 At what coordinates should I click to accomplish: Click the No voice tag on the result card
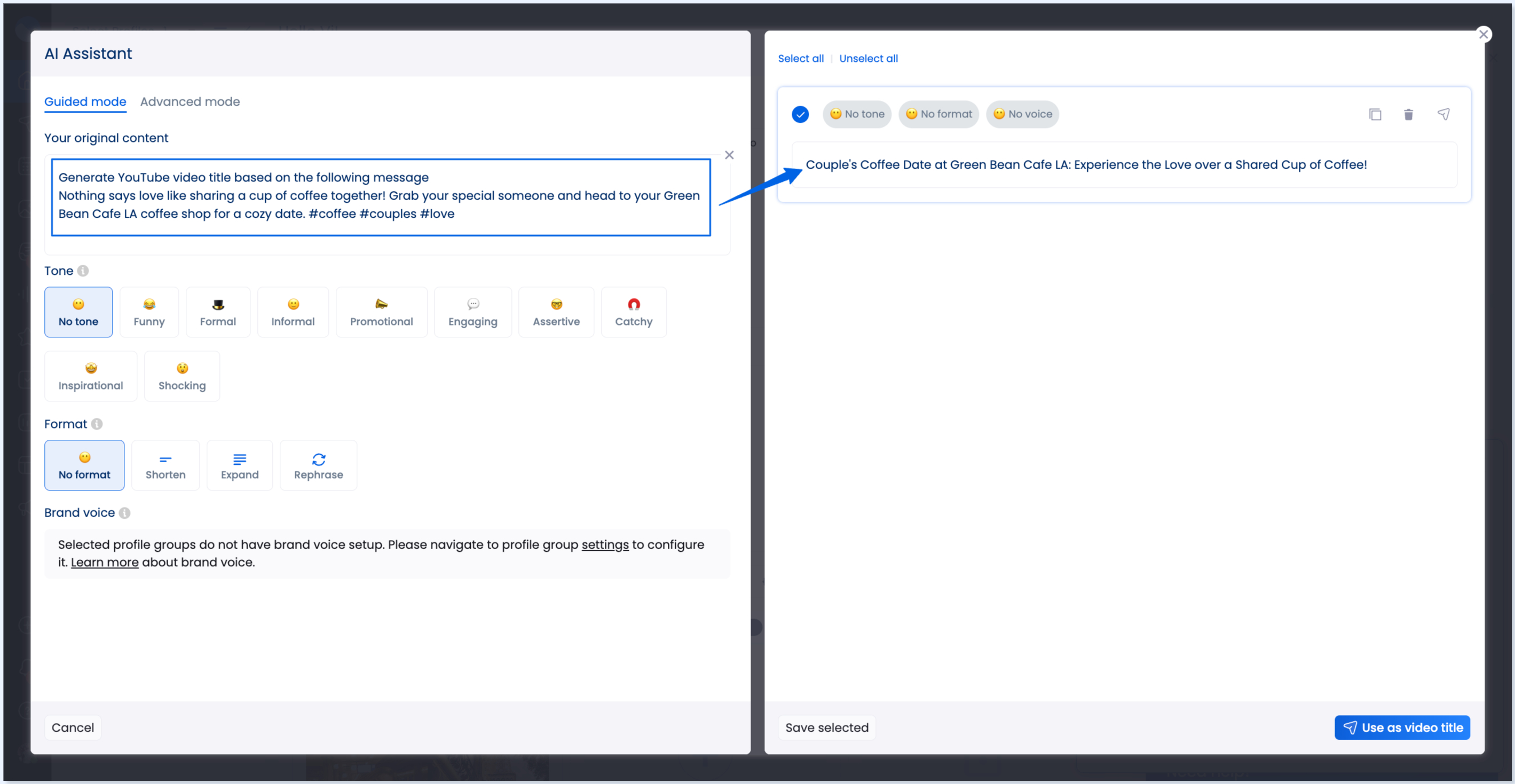click(1022, 114)
